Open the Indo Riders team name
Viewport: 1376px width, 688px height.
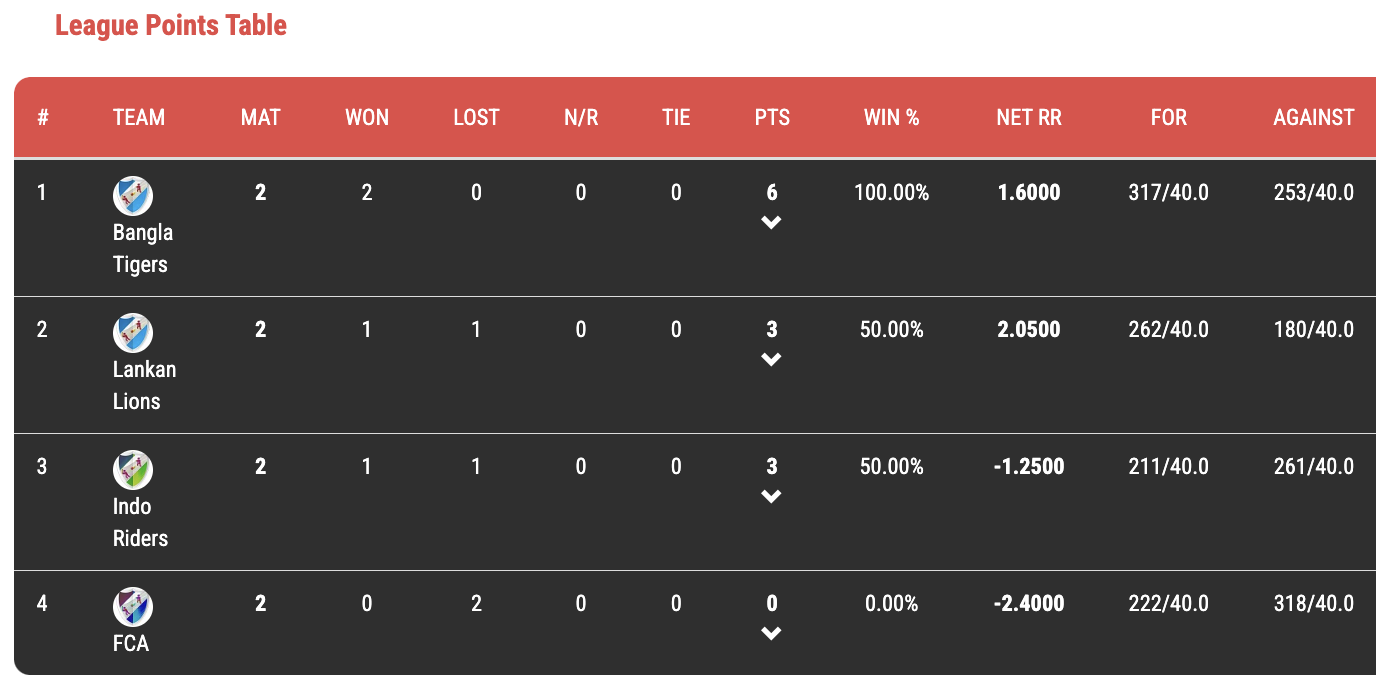click(140, 522)
